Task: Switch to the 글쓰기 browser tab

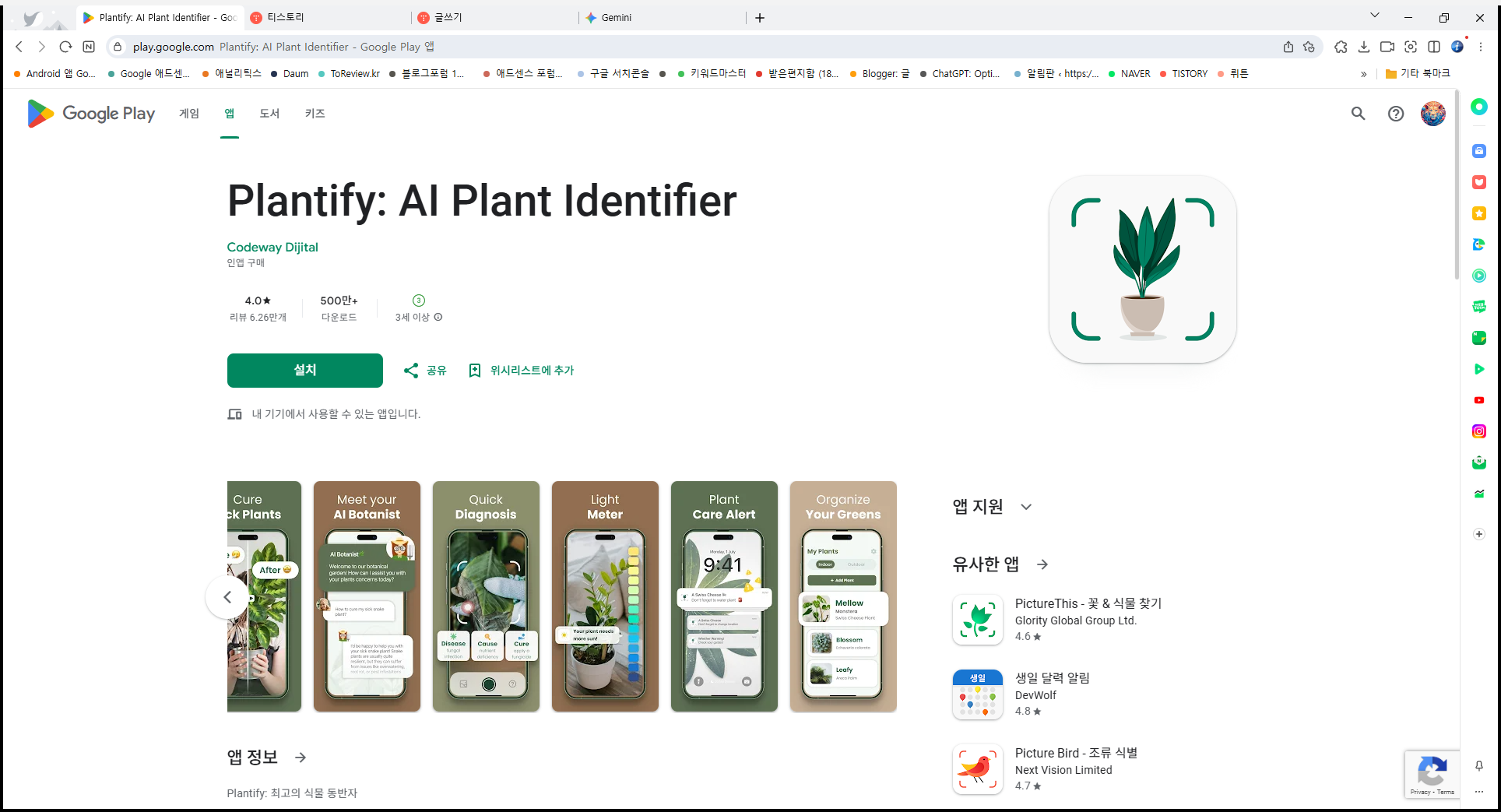Action: coord(495,17)
